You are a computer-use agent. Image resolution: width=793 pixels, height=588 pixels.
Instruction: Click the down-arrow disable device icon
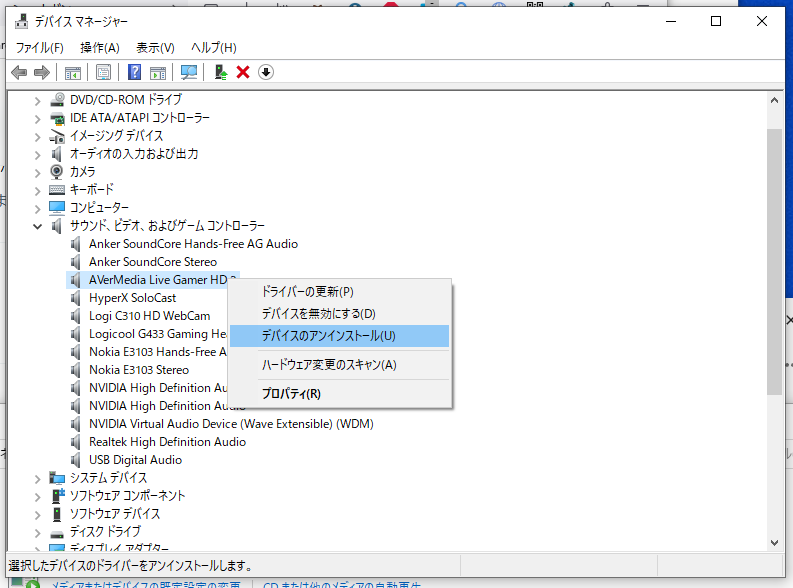pyautogui.click(x=266, y=72)
